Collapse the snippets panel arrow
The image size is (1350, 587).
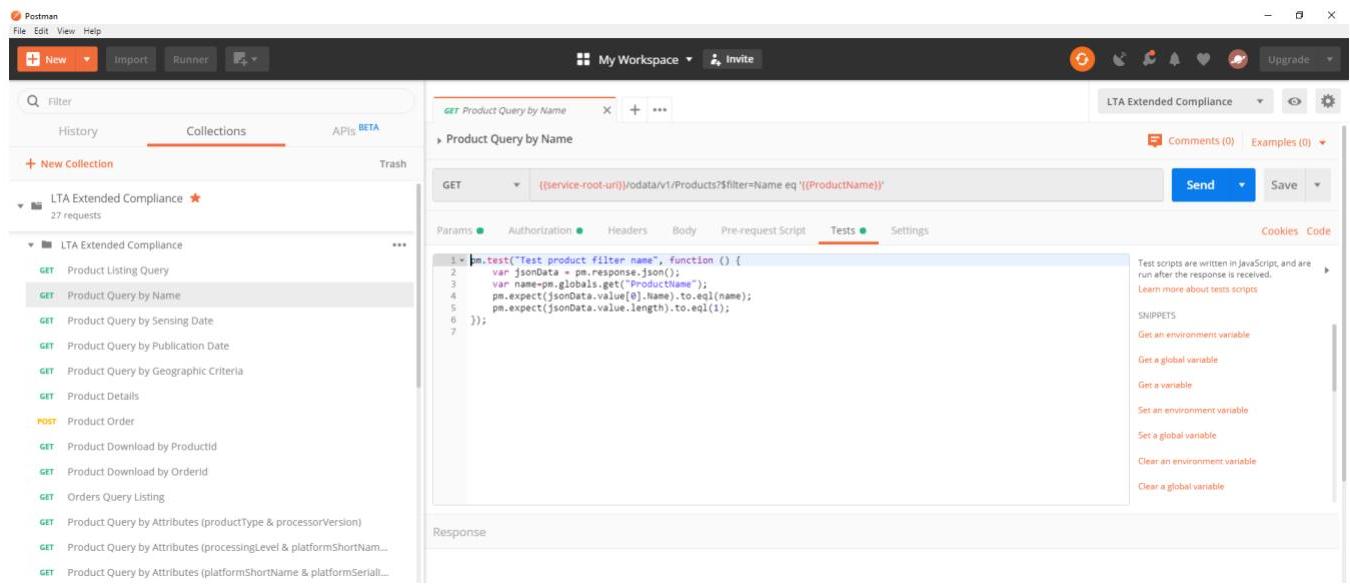pos(1327,271)
